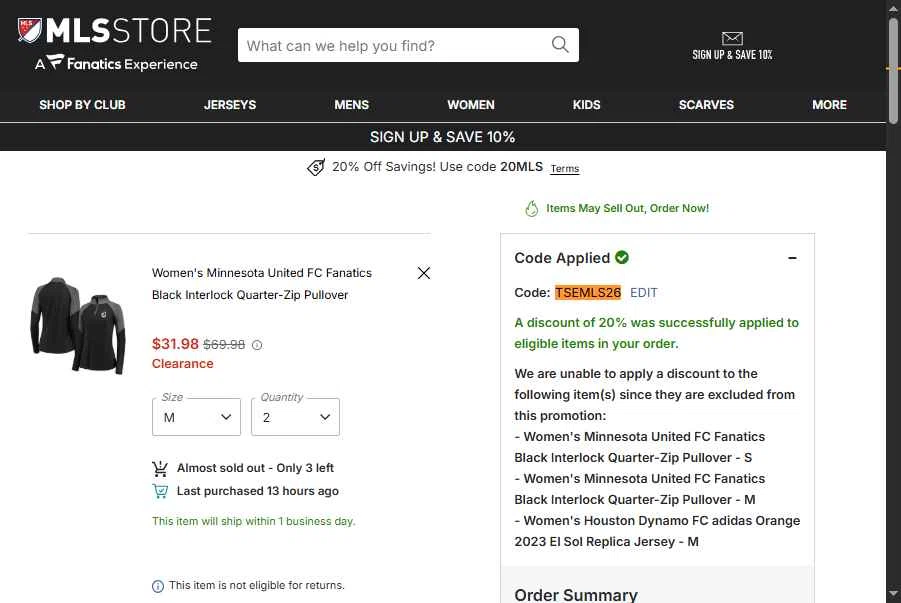Image resolution: width=901 pixels, height=603 pixels.
Task: Click the 20% discount success message
Action: [x=657, y=333]
